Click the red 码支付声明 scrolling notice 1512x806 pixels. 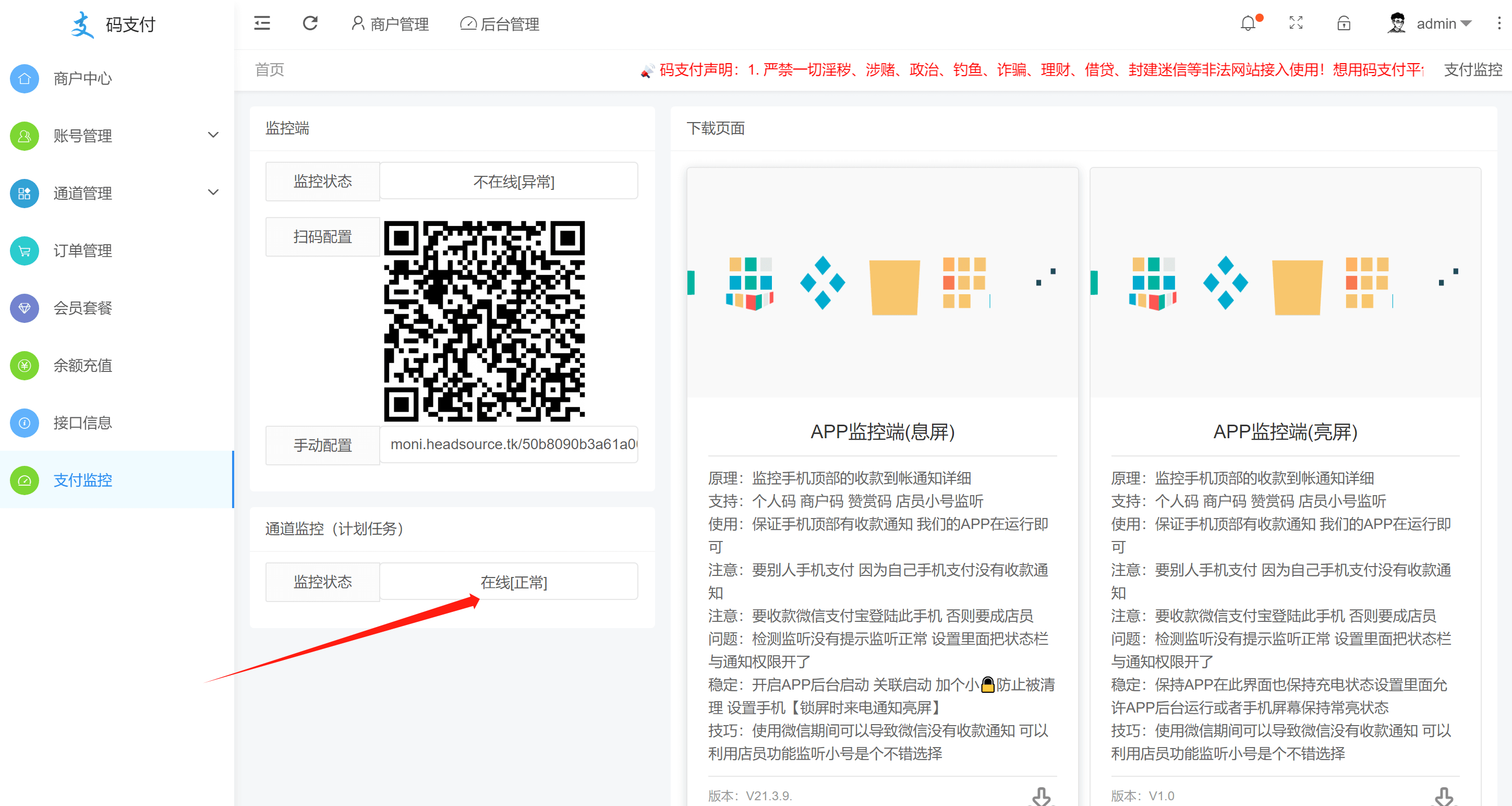1041,70
